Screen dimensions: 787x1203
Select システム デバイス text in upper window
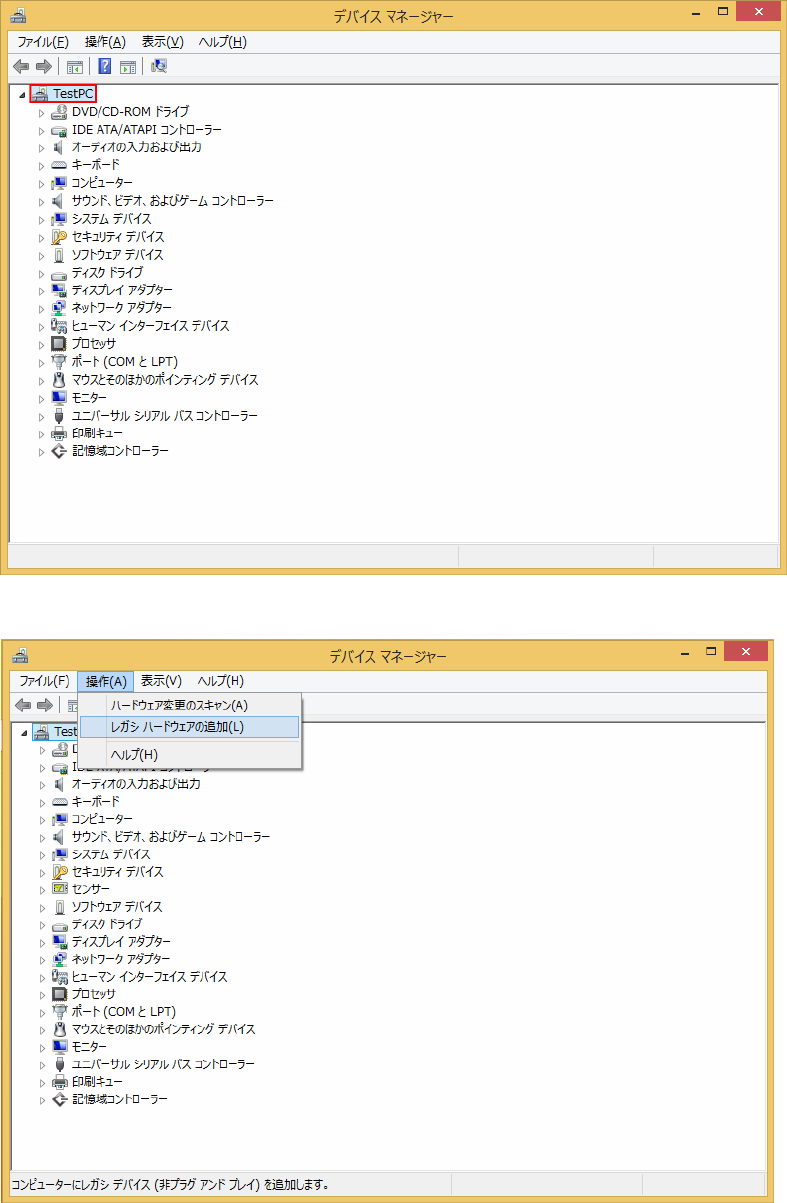tap(111, 219)
